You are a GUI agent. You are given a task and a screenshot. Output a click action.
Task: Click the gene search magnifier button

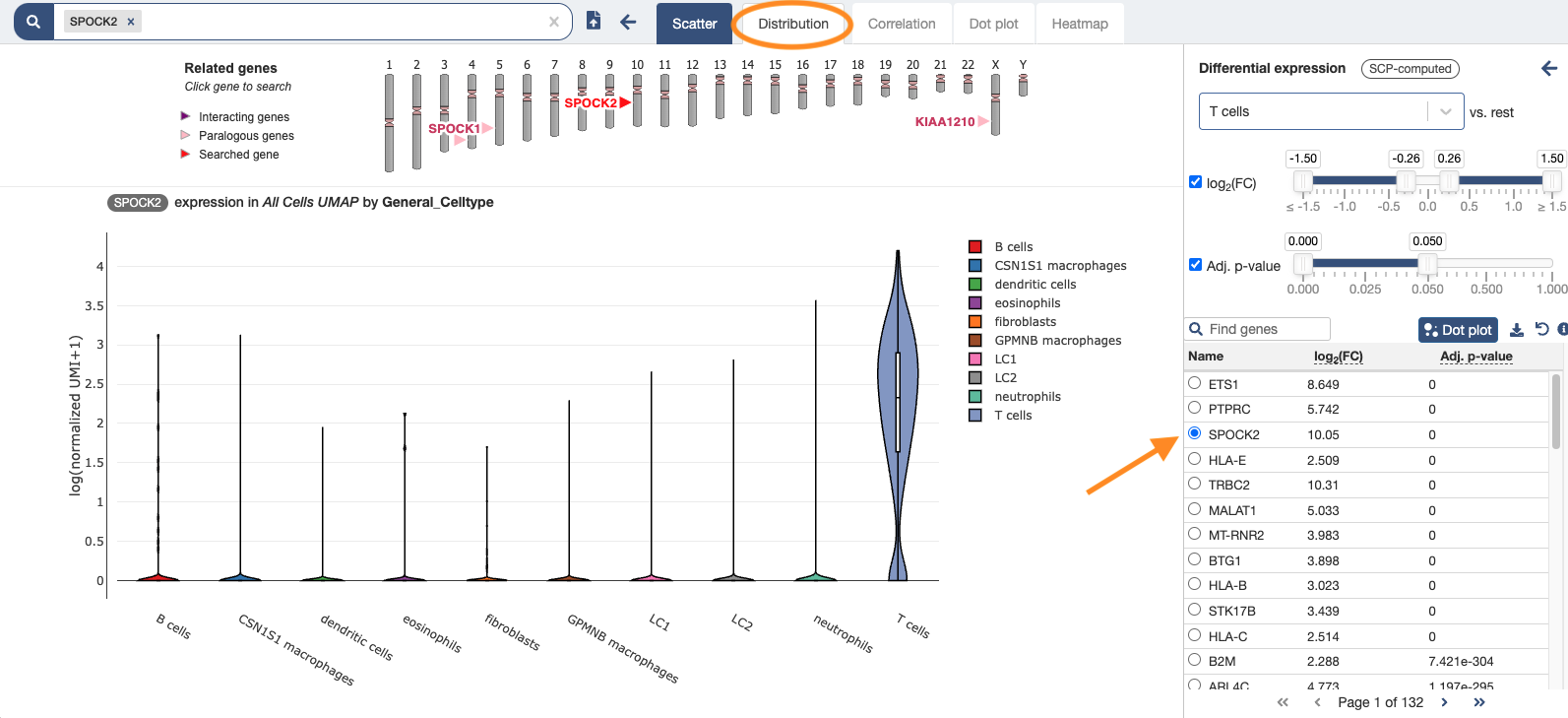tap(33, 21)
